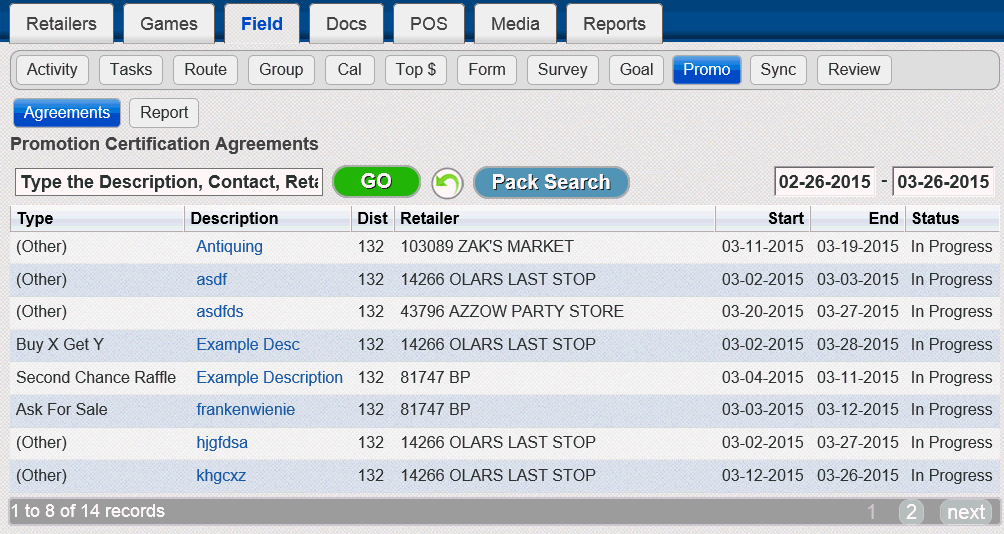This screenshot has height=534, width=1004.
Task: Click the 03-11-2015 start date of Antiquing
Action: [x=763, y=247]
